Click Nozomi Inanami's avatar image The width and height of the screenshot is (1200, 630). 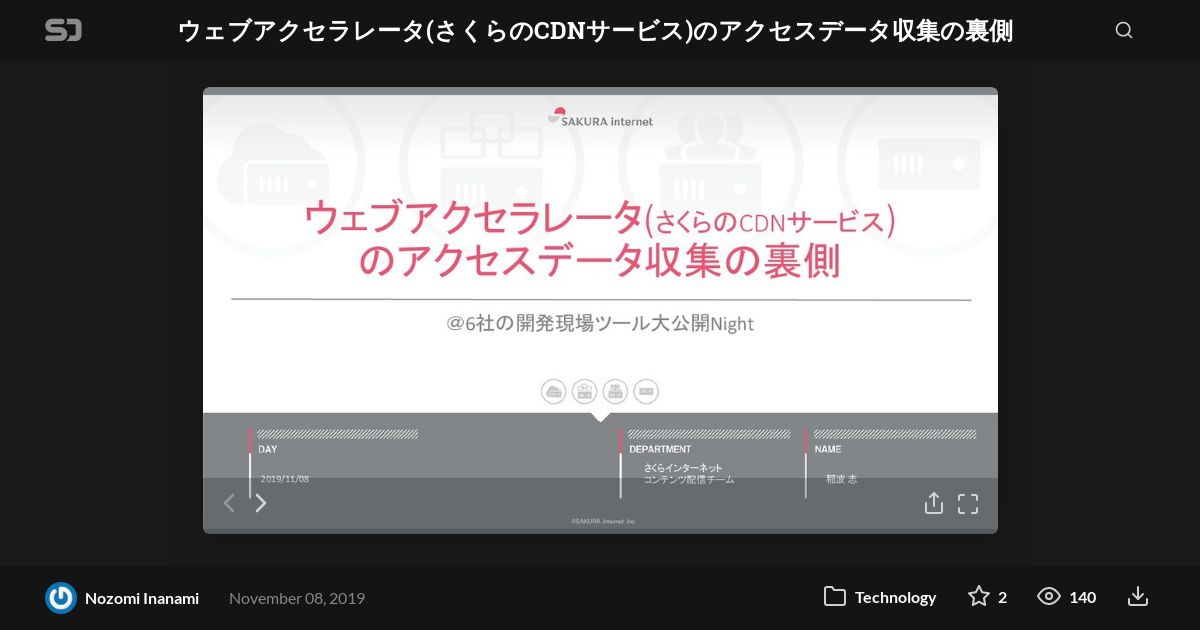61,598
